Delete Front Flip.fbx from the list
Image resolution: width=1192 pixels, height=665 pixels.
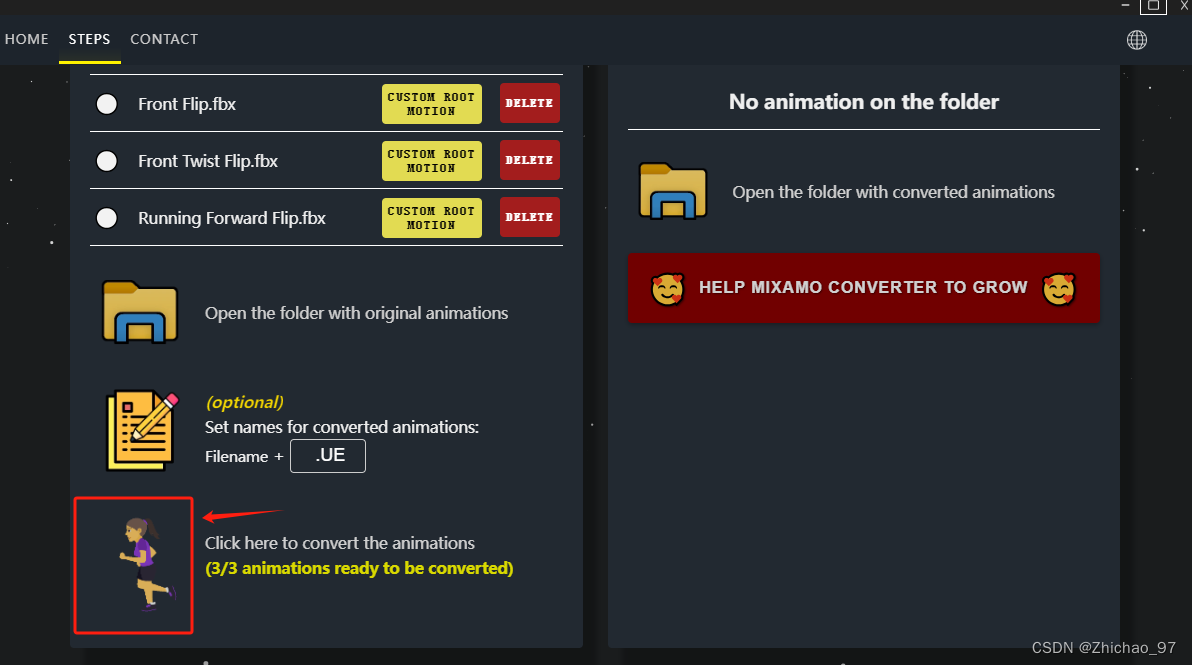click(x=529, y=103)
